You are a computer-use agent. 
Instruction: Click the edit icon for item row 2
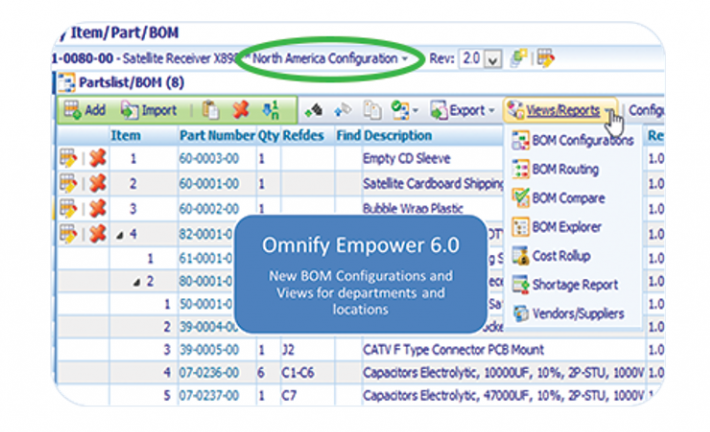[68, 183]
